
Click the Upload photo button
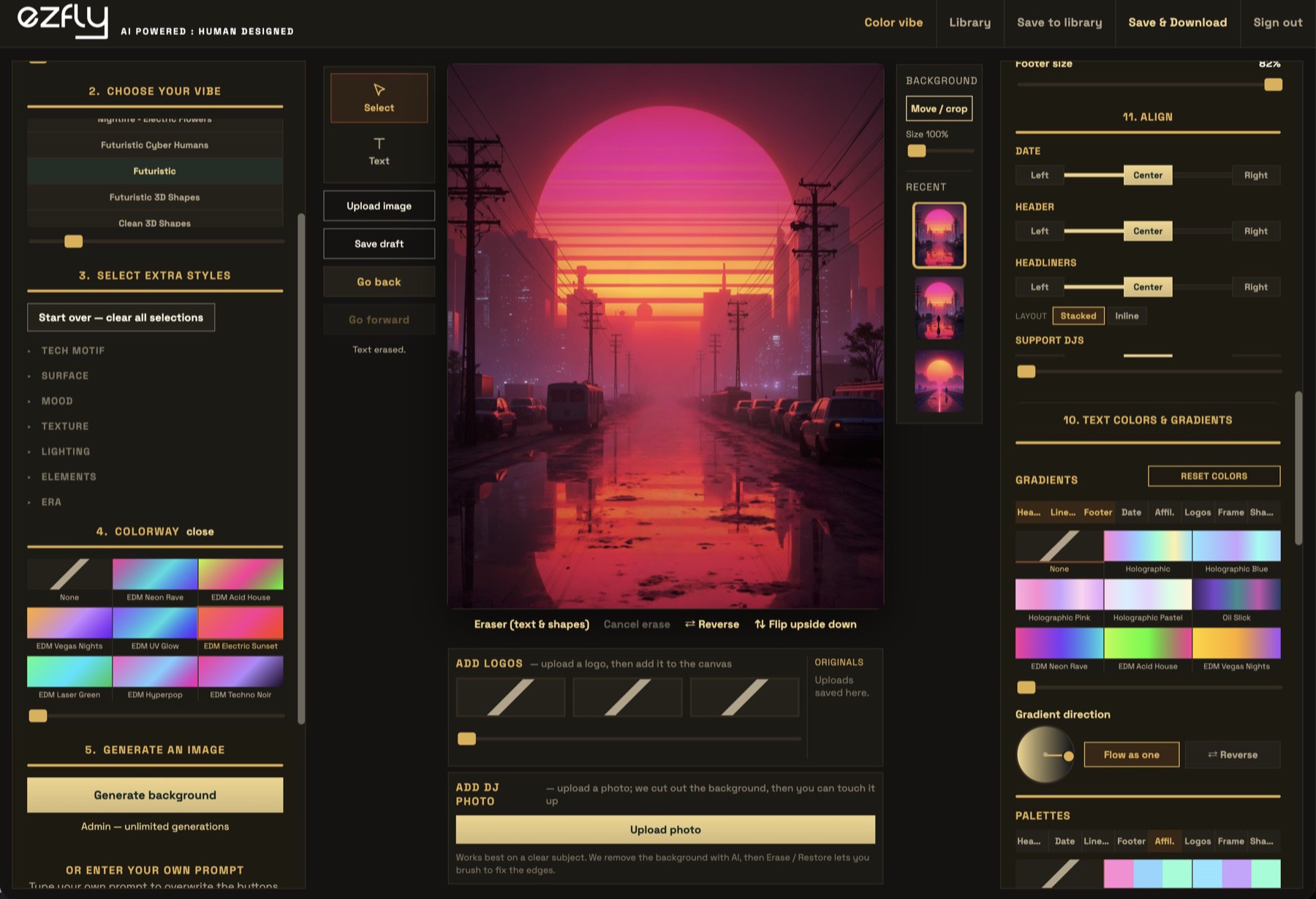pos(665,830)
